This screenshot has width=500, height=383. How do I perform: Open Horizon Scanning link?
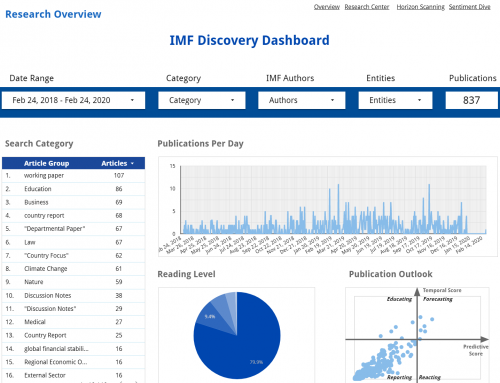420,7
